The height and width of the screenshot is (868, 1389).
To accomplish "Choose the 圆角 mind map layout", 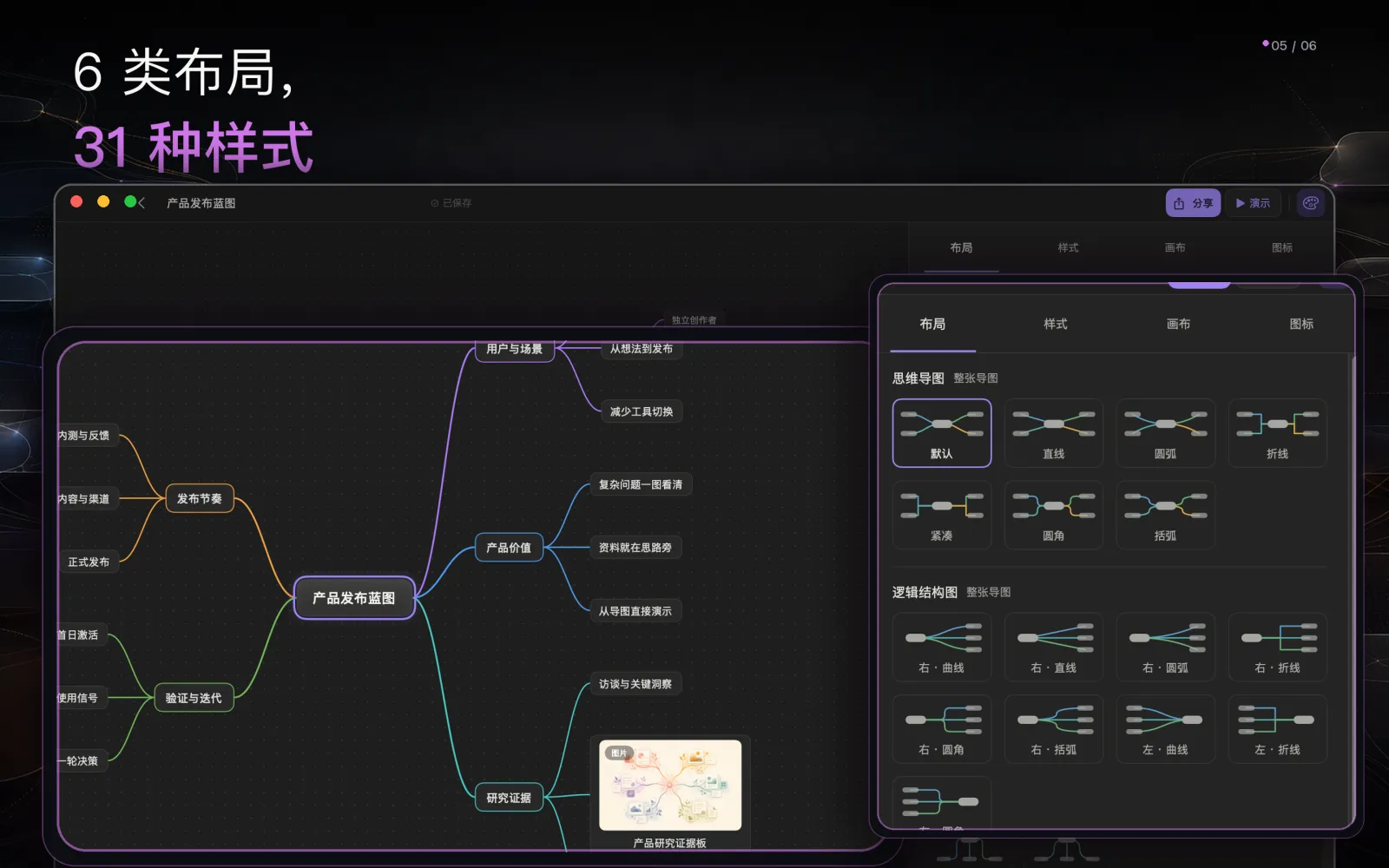I will [1054, 515].
